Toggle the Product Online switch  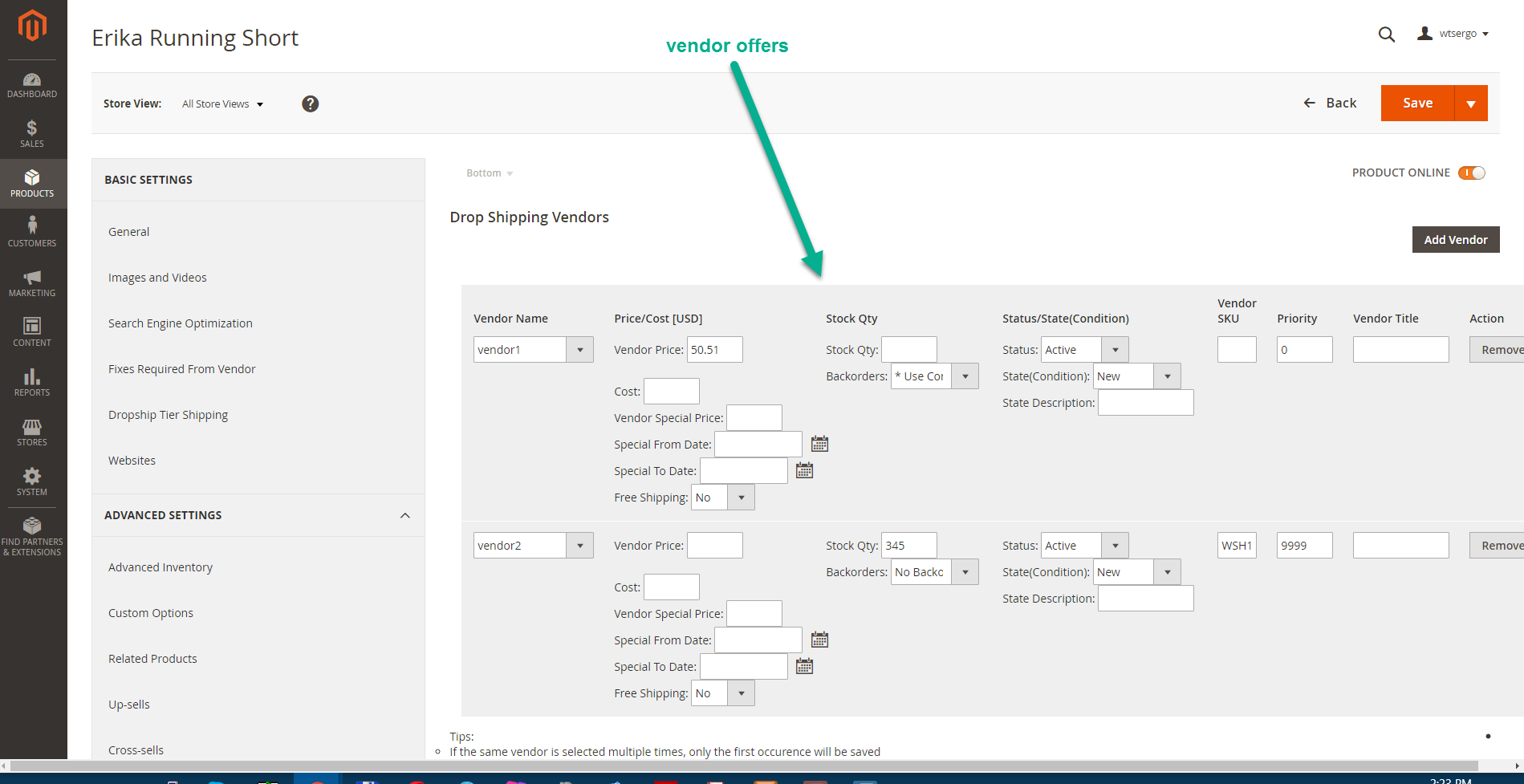tap(1472, 173)
